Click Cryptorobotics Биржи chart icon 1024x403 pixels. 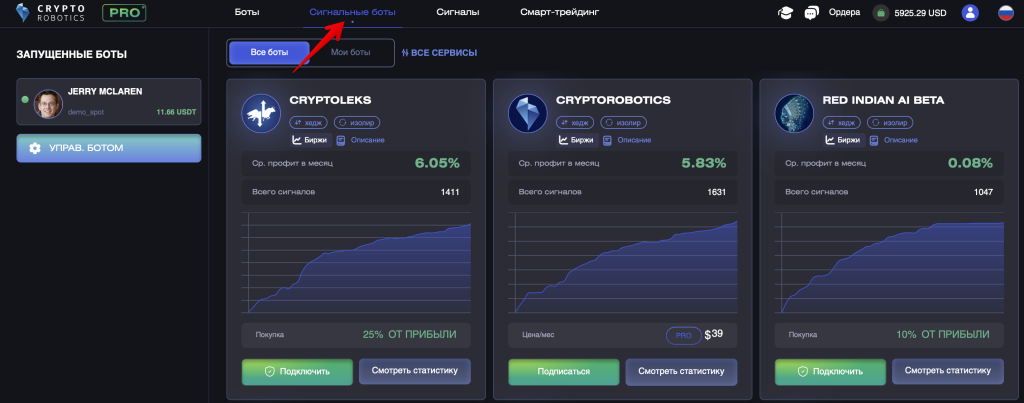[563, 140]
